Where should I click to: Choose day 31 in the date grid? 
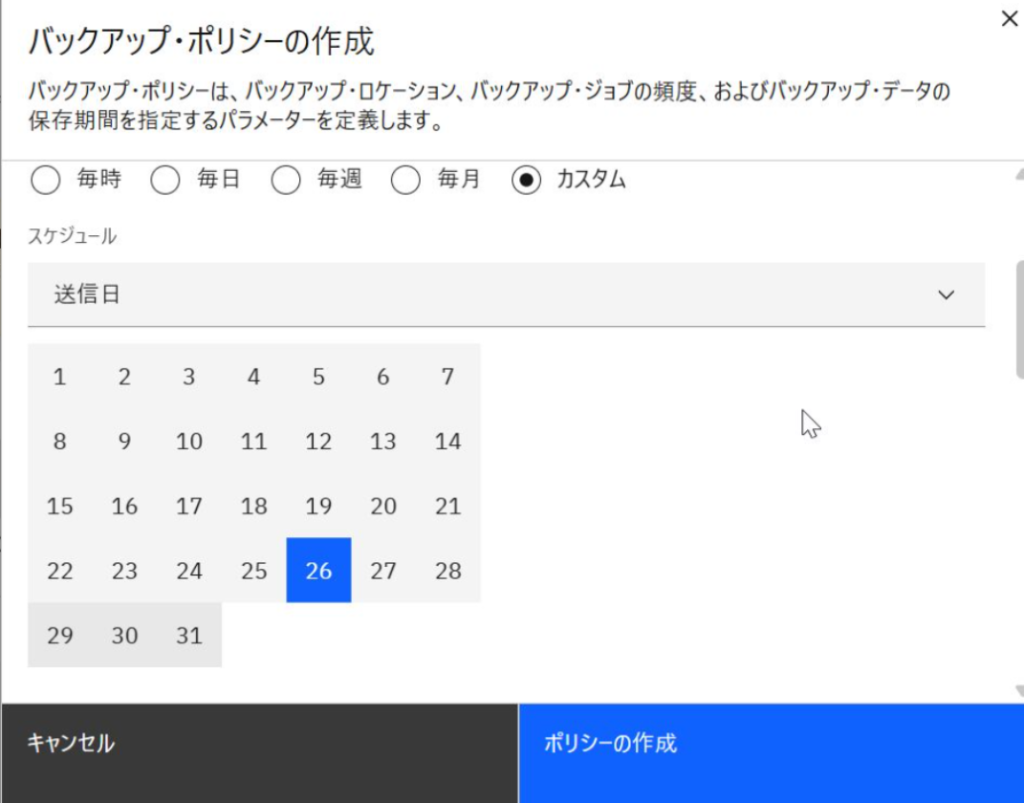pyautogui.click(x=189, y=635)
